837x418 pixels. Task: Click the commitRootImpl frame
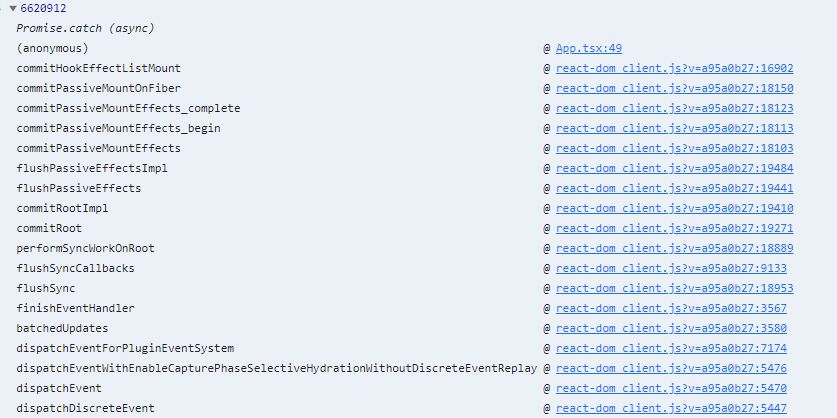tap(62, 208)
